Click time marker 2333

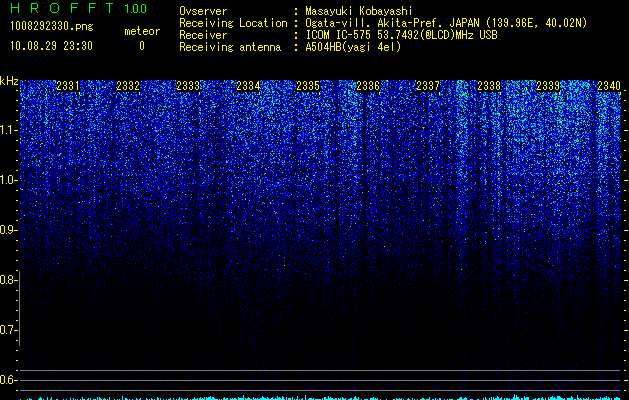[188, 85]
